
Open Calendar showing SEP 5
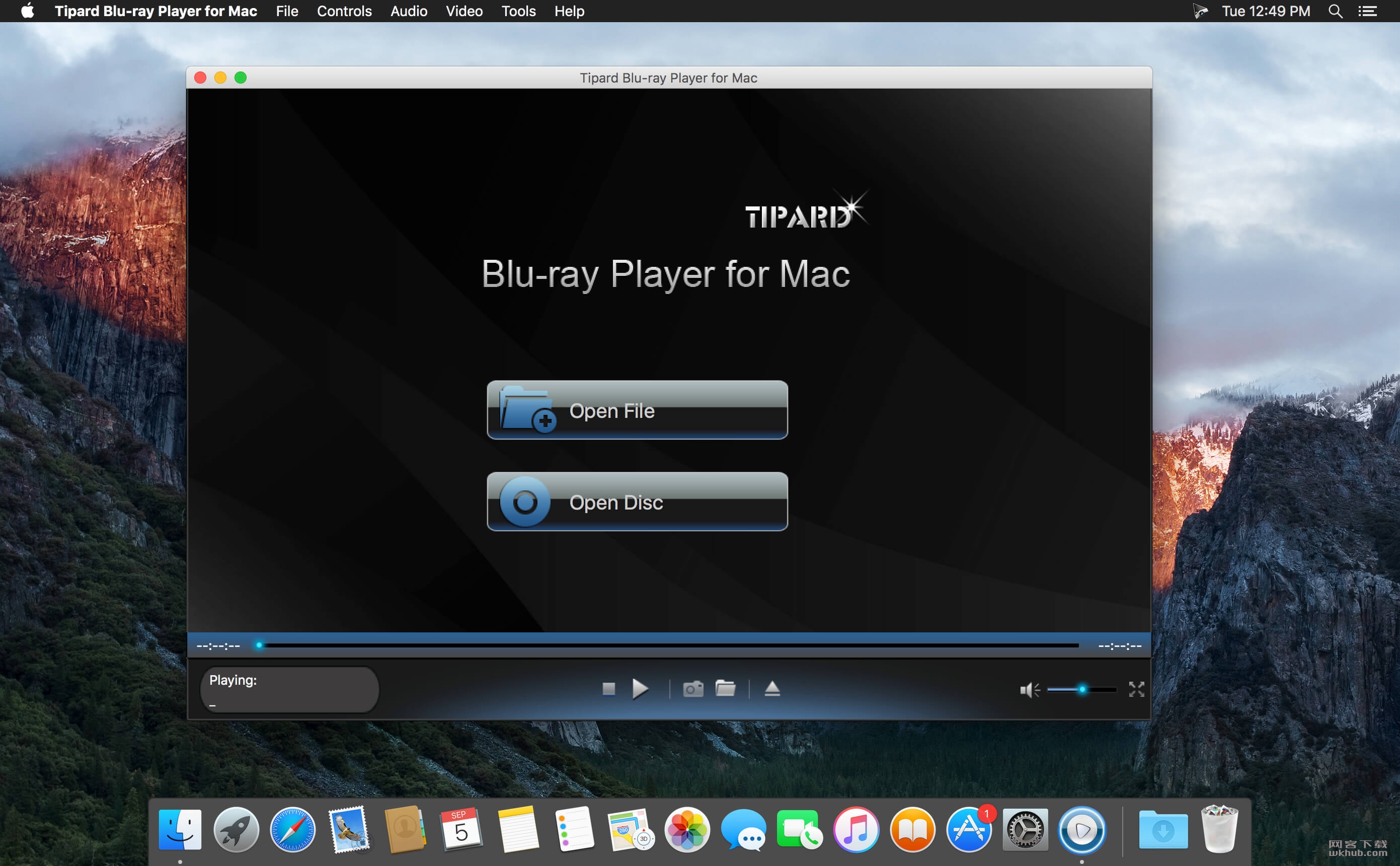coord(461,829)
